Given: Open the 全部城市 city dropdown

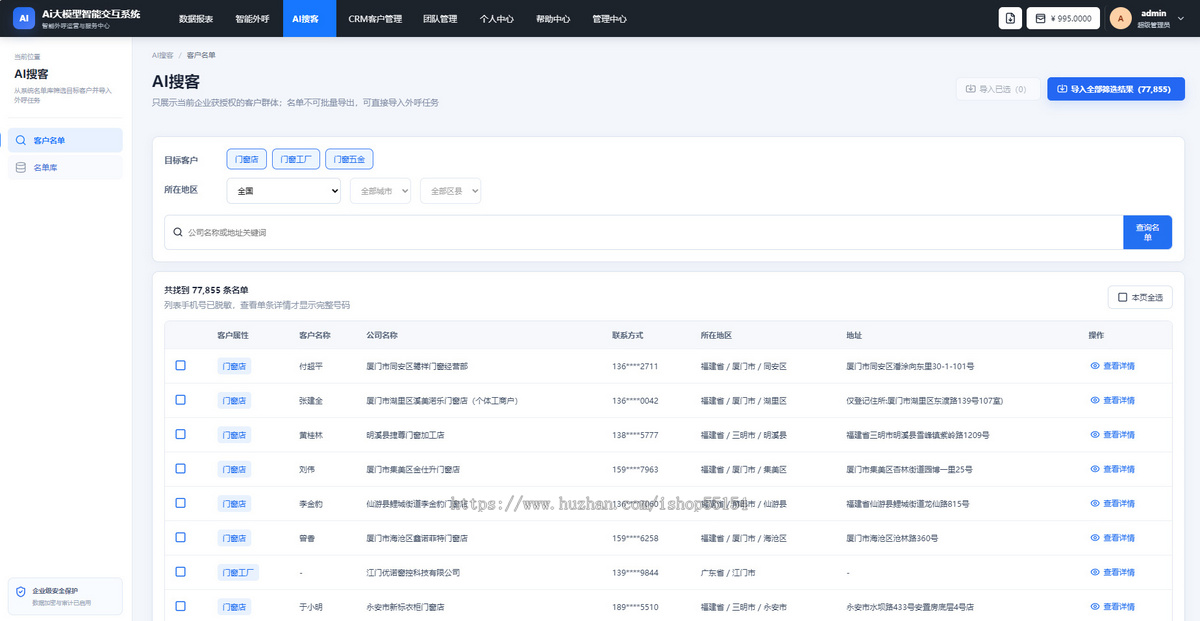Looking at the screenshot, I should point(380,190).
